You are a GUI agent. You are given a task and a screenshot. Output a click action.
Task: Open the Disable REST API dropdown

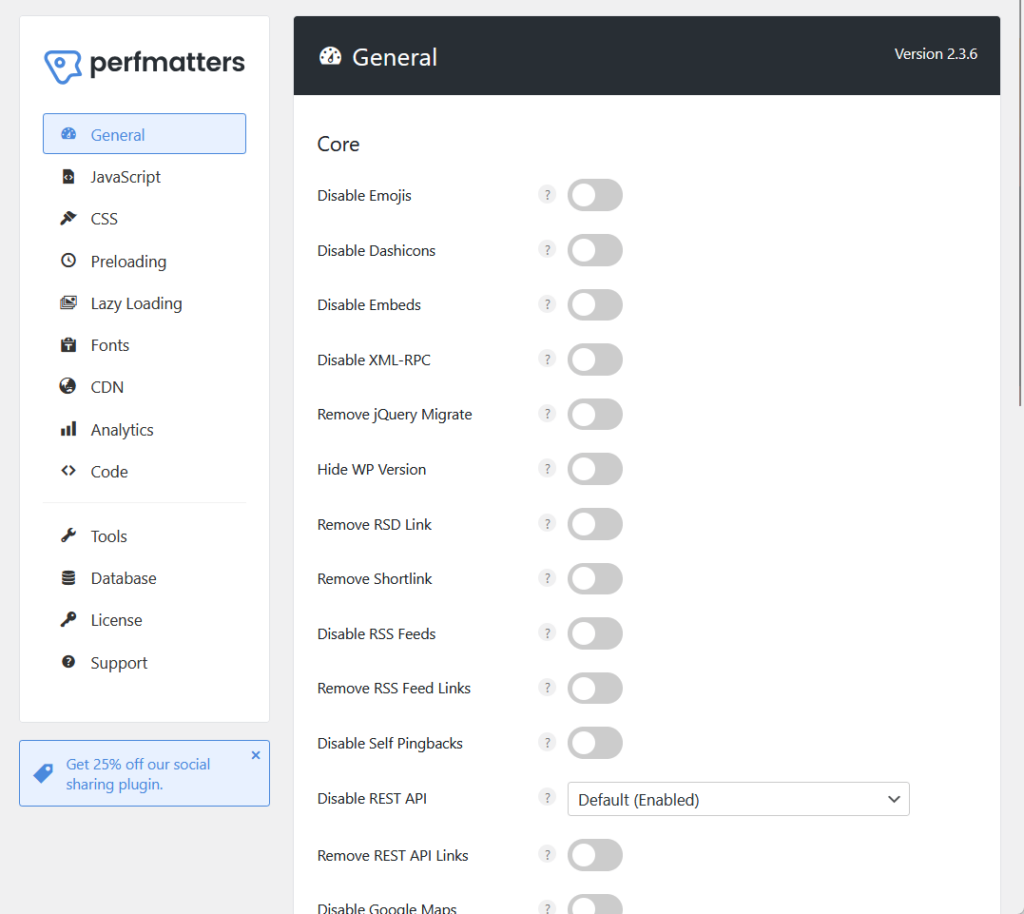point(739,799)
